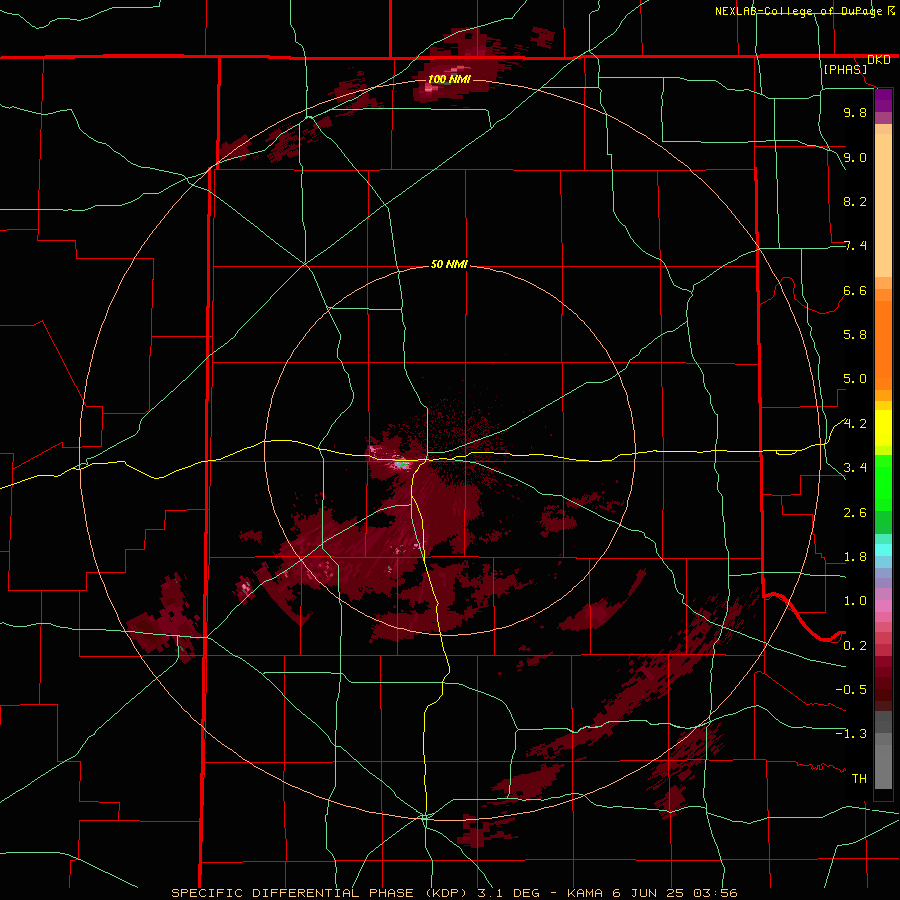Screen dimensions: 900x900
Task: Click the -0.5 scale value
Action: click(x=851, y=690)
